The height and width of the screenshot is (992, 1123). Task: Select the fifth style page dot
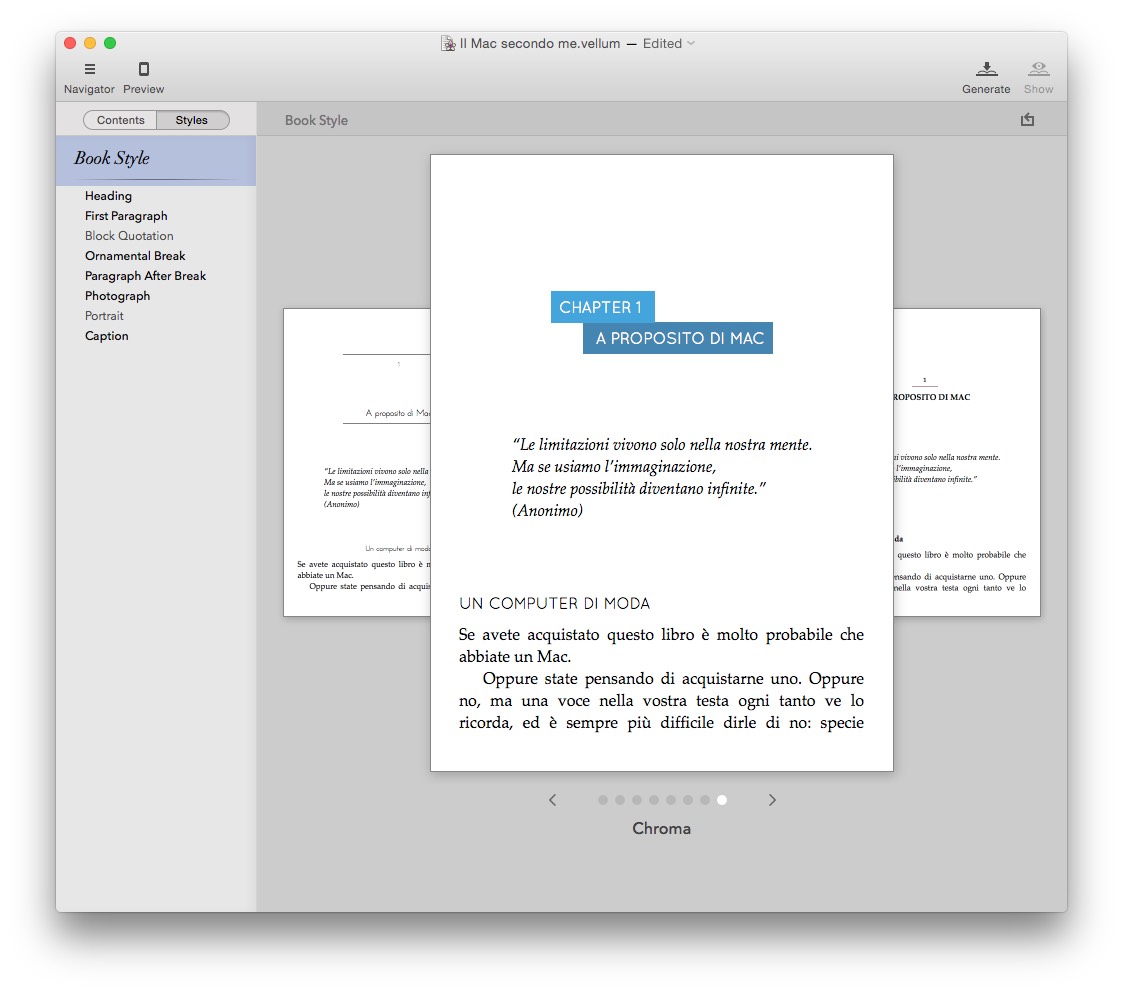coord(671,800)
